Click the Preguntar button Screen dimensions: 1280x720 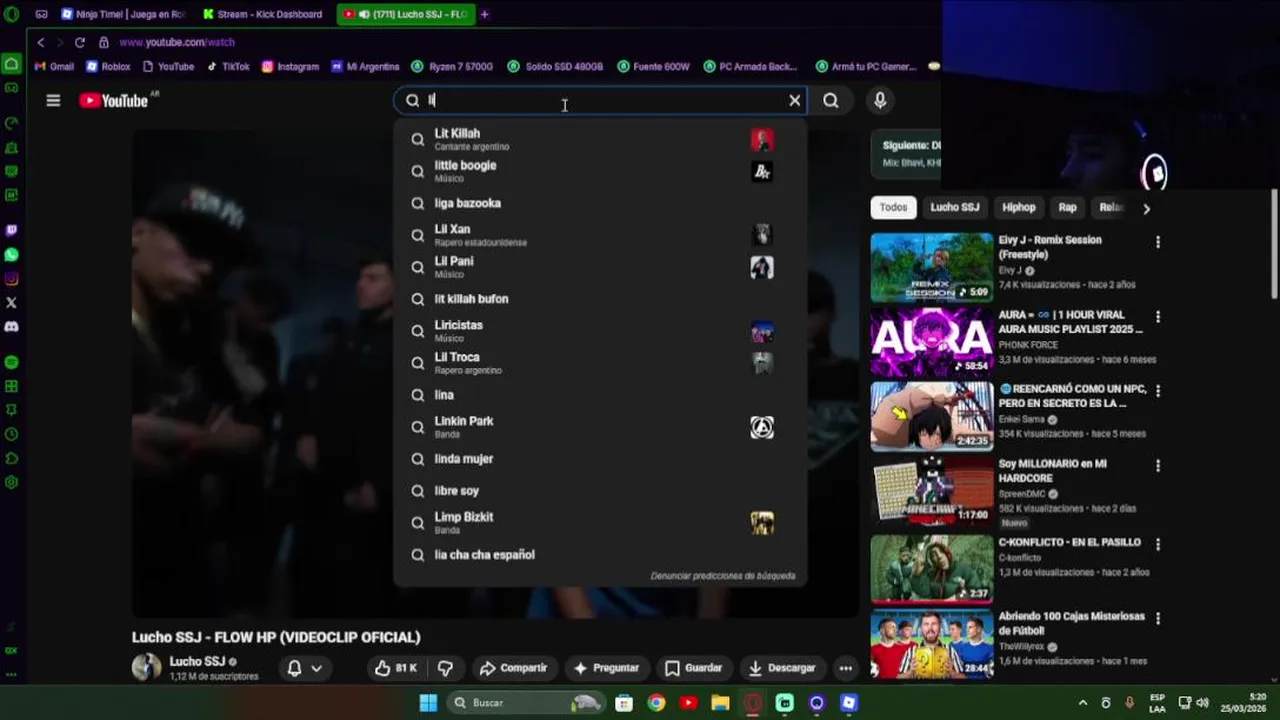click(x=606, y=668)
